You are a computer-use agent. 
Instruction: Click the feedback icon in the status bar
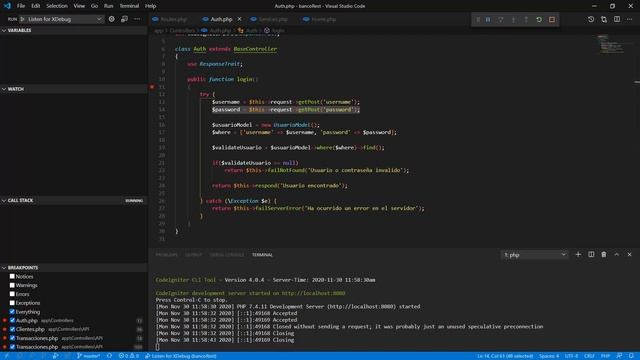point(619,356)
